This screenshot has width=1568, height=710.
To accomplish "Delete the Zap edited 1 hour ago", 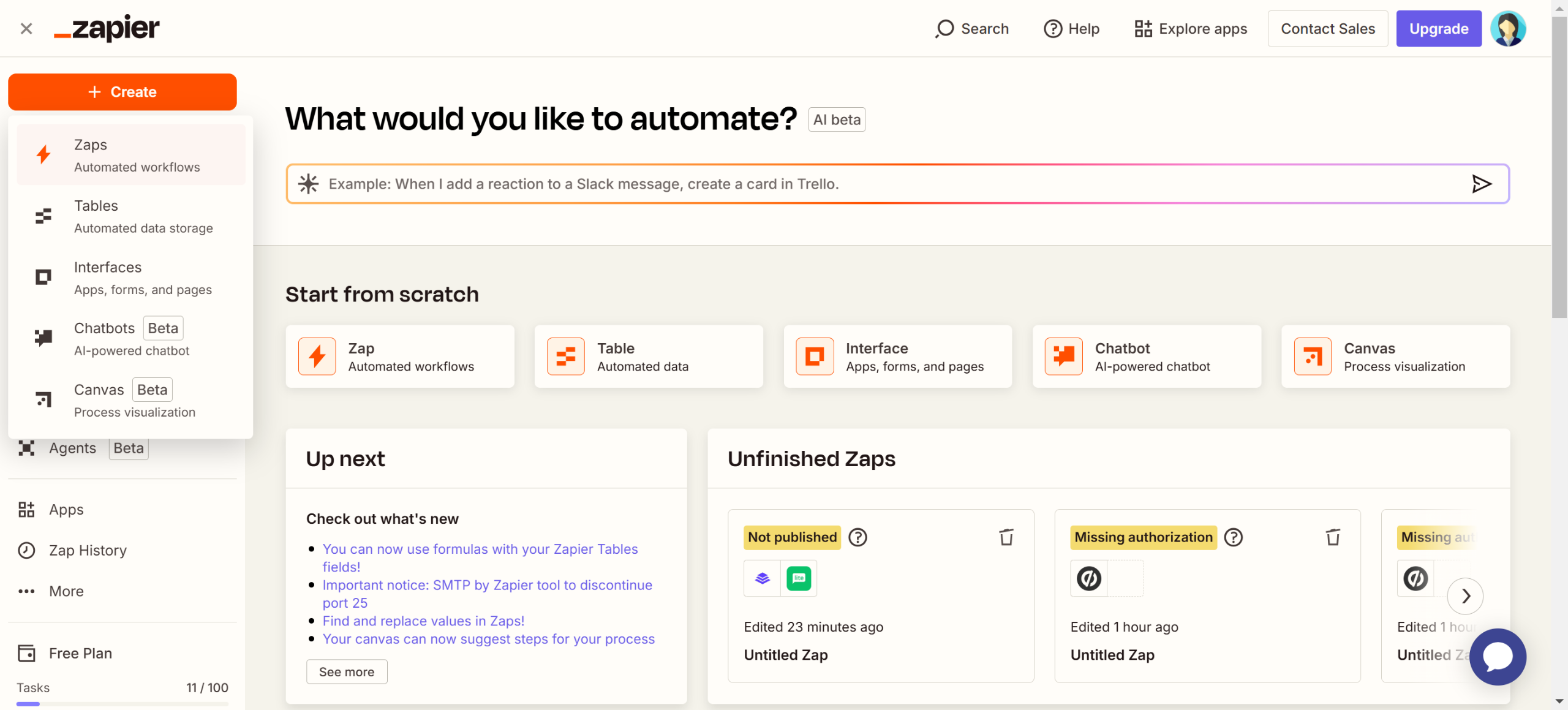I will [1333, 537].
